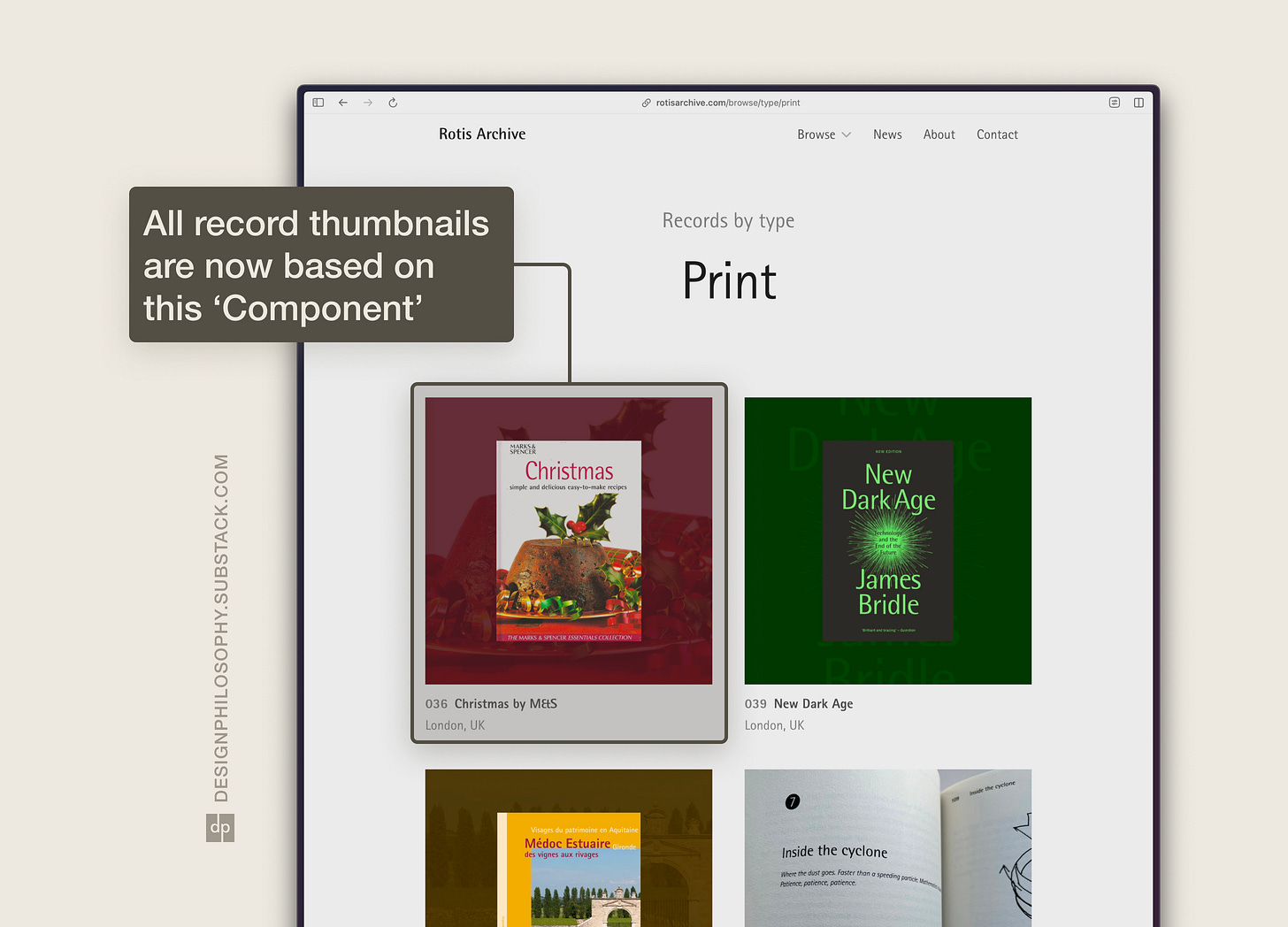The image size is (1288, 927).
Task: Click the 036 Christmas by M&S title
Action: [x=491, y=704]
